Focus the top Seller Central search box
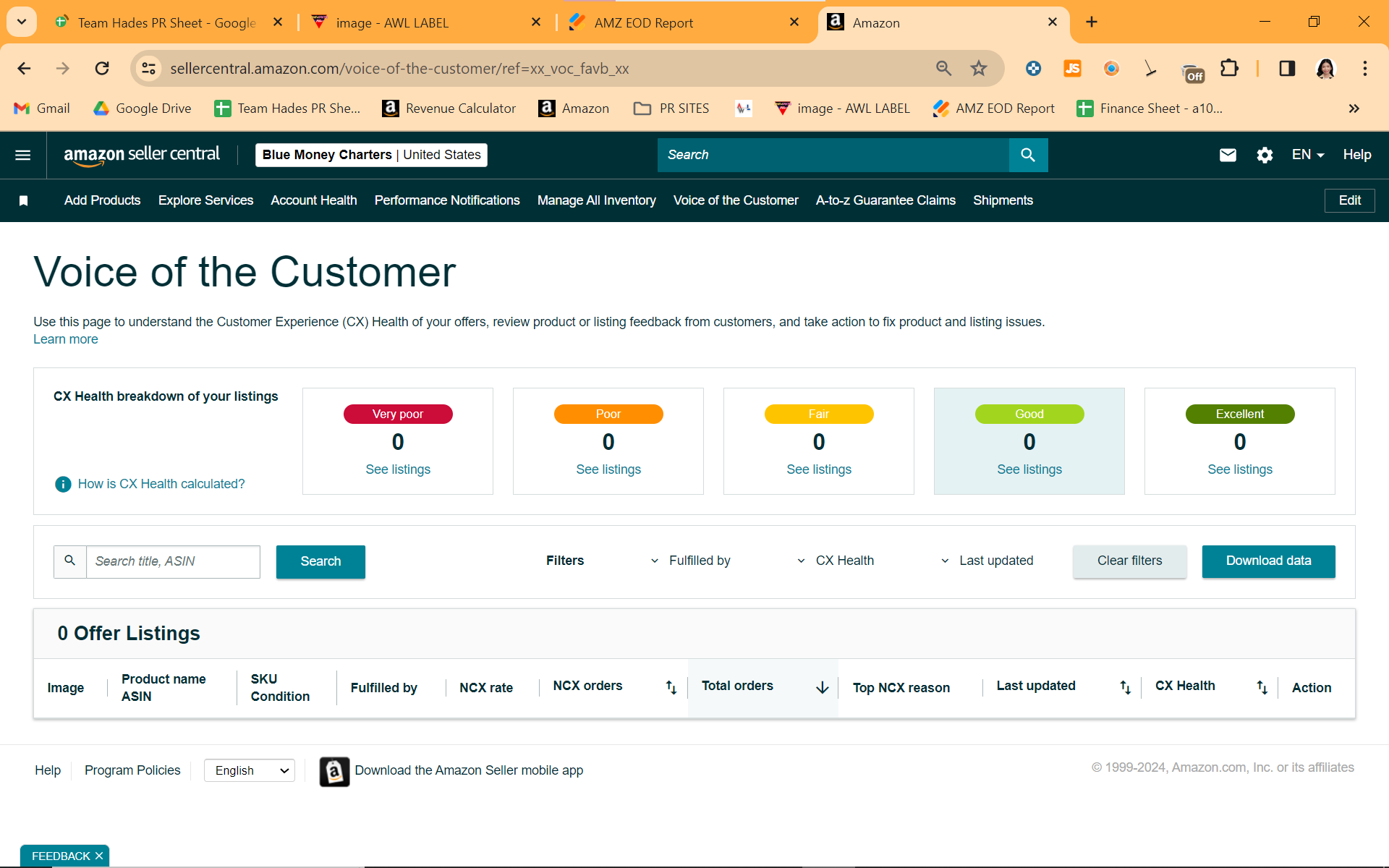The image size is (1389, 868). click(833, 155)
